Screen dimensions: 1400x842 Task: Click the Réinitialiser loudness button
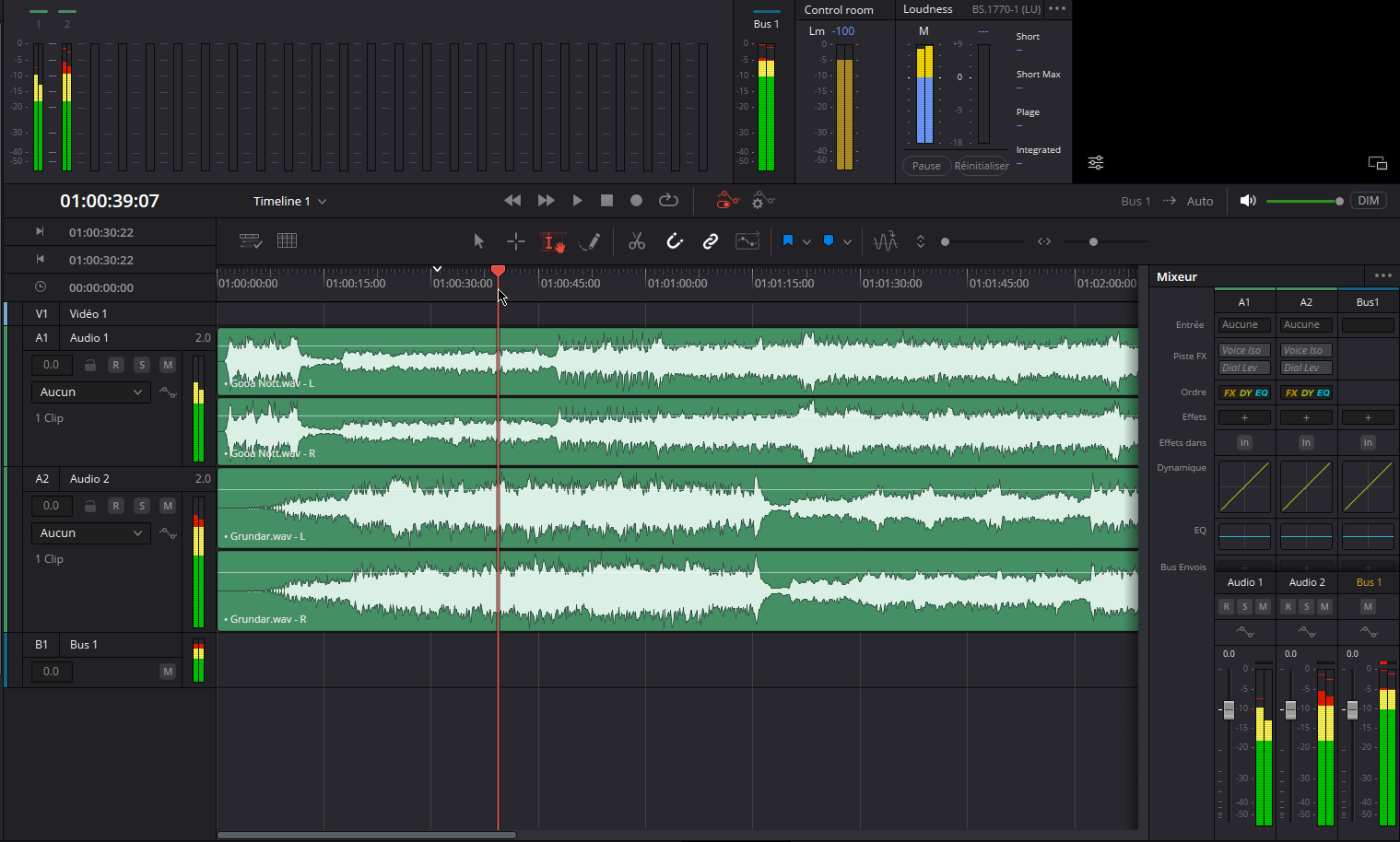981,166
